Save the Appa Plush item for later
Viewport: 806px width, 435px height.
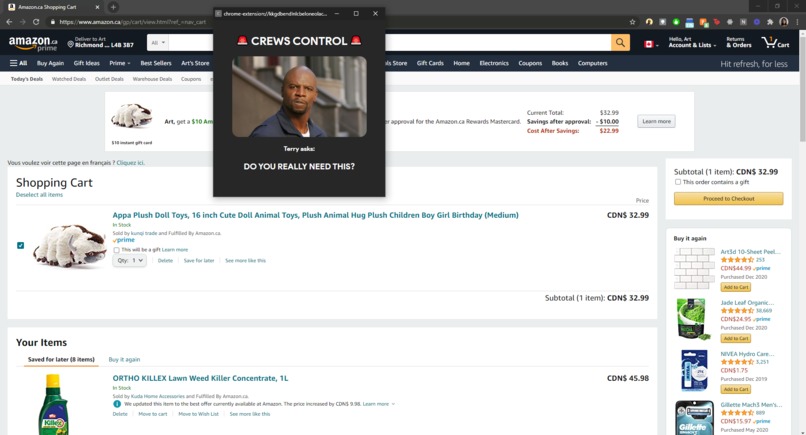point(199,261)
